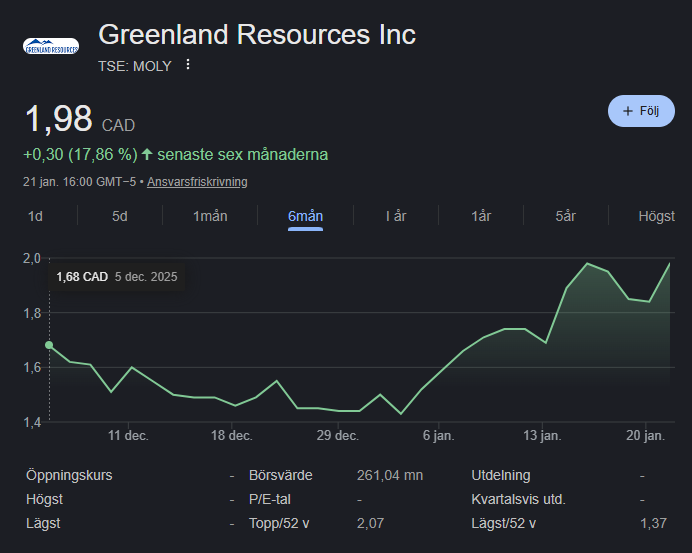This screenshot has width=692, height=553.
Task: View the 5år chart range
Action: [x=566, y=216]
